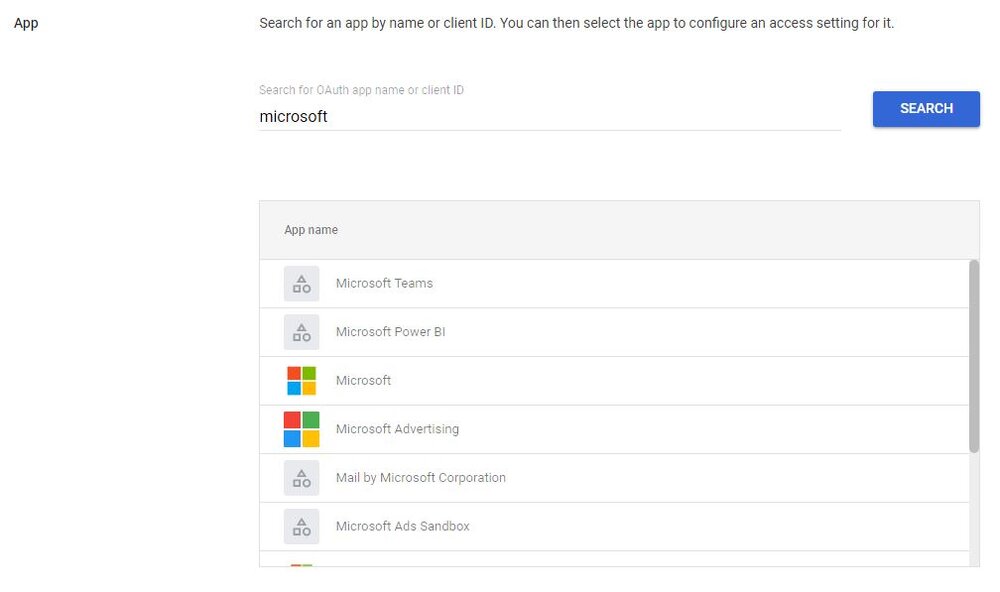The height and width of the screenshot is (592, 1000).
Task: Click the results list vertical scrollbar
Action: (973, 356)
